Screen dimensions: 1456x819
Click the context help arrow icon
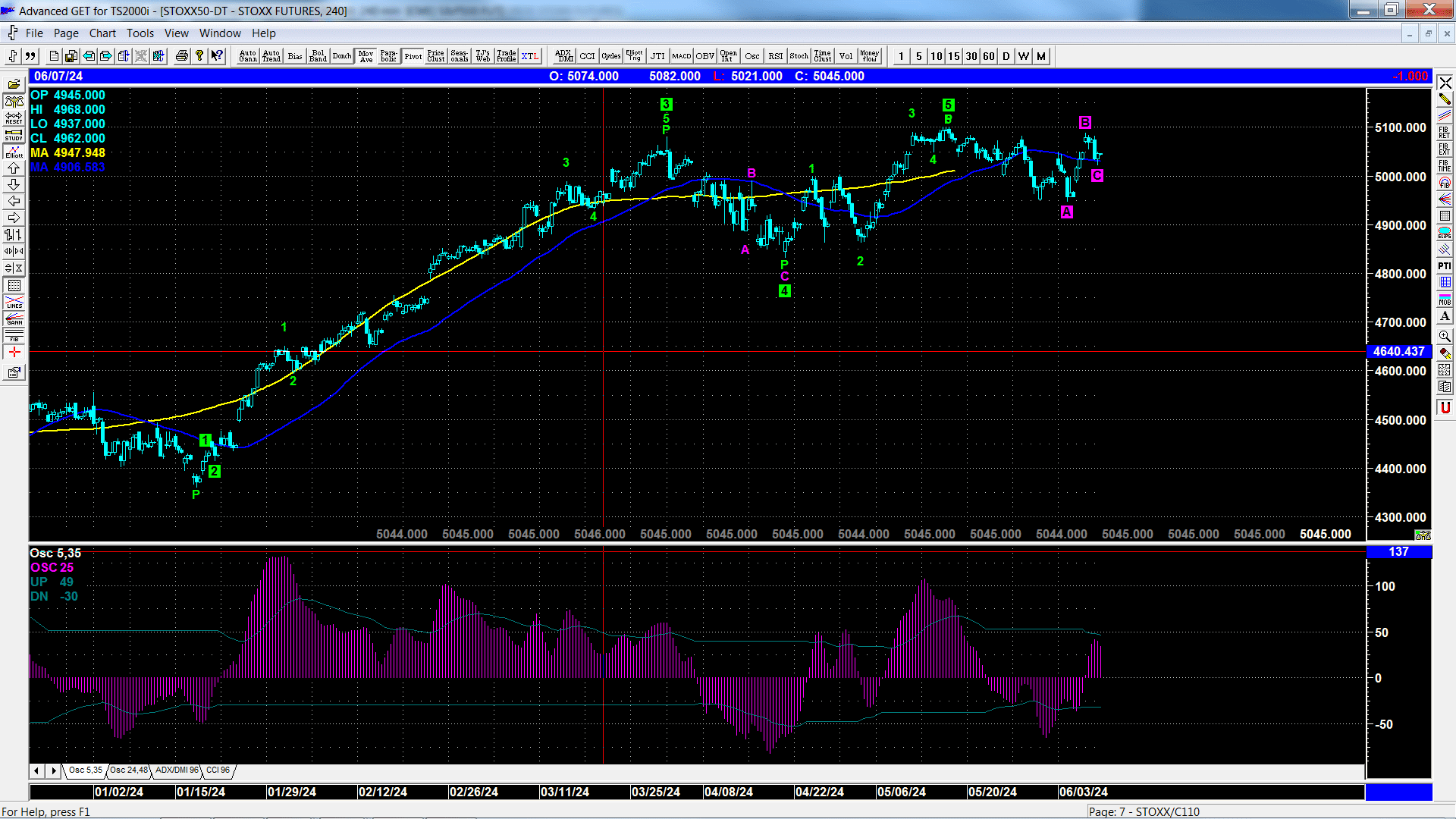point(217,56)
